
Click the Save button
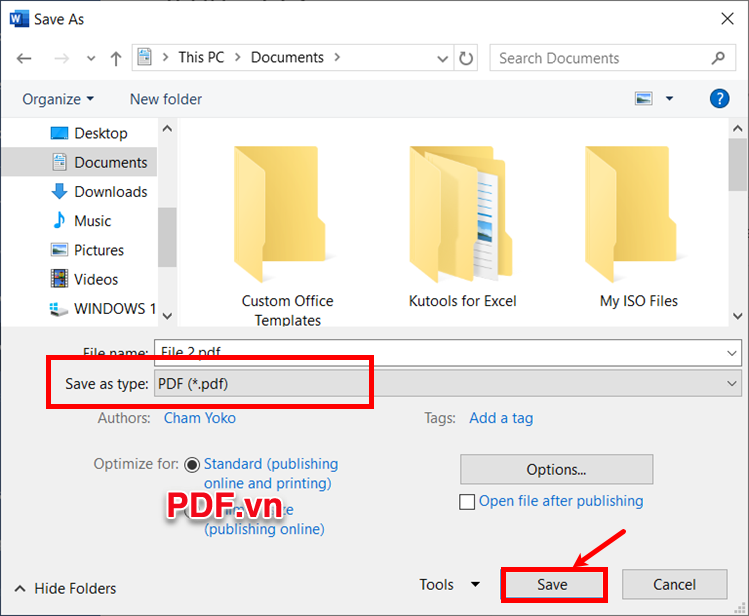click(552, 585)
